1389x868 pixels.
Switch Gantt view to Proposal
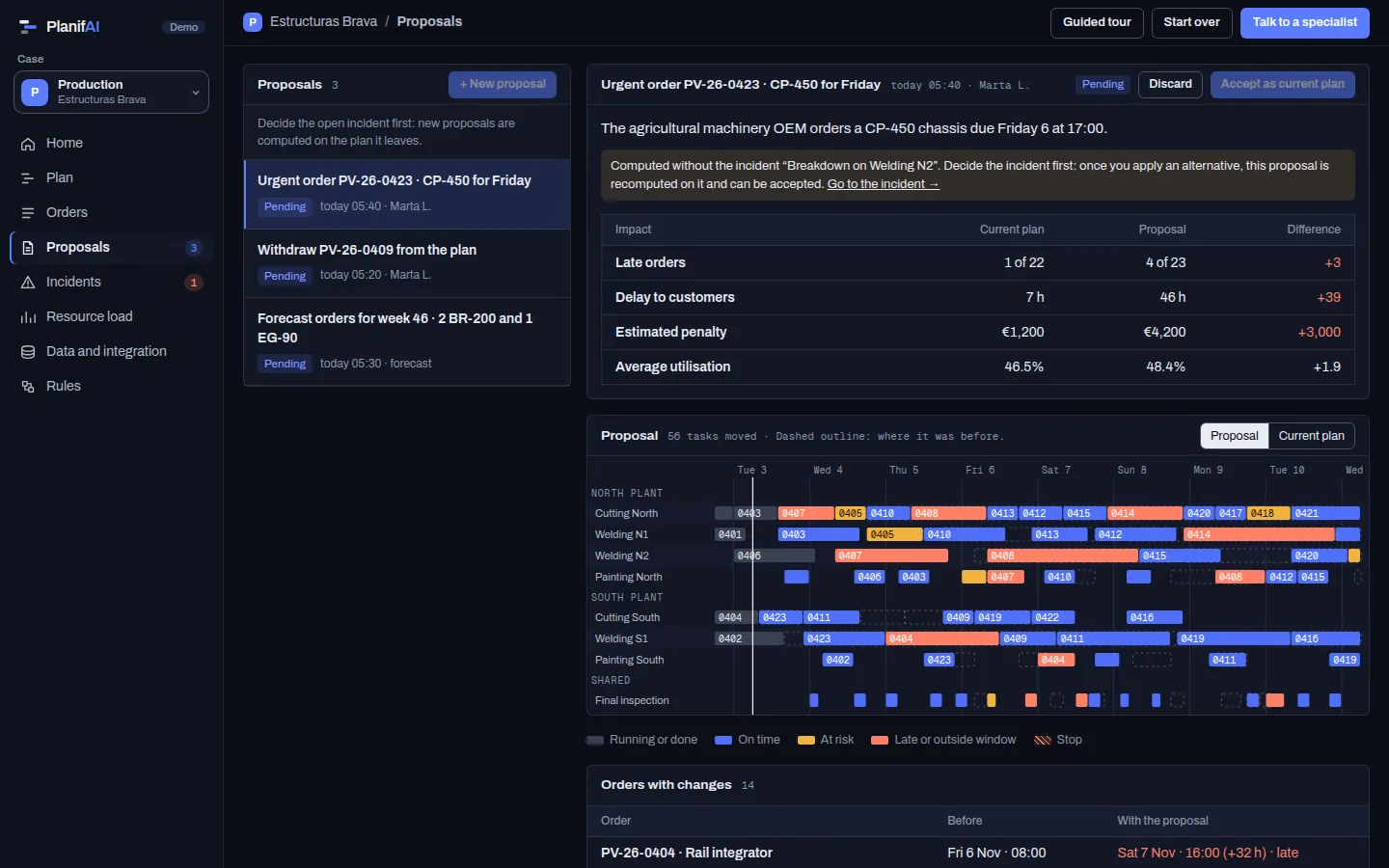point(1234,436)
